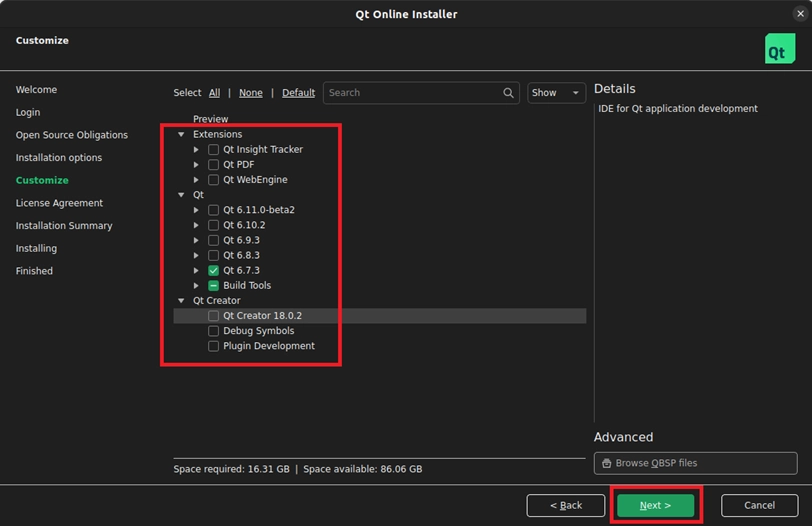The width and height of the screenshot is (812, 526).
Task: Collapse the Extensions category
Action: click(181, 135)
